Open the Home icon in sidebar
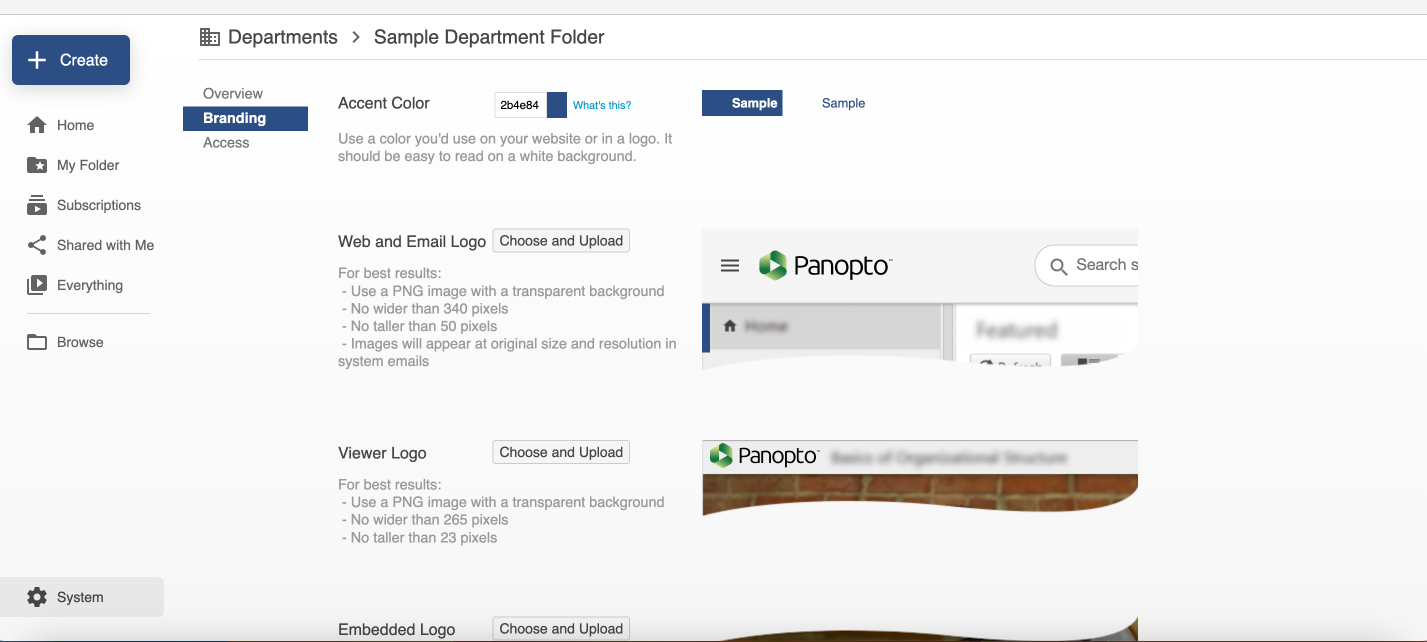Image resolution: width=1427 pixels, height=642 pixels. 37,125
